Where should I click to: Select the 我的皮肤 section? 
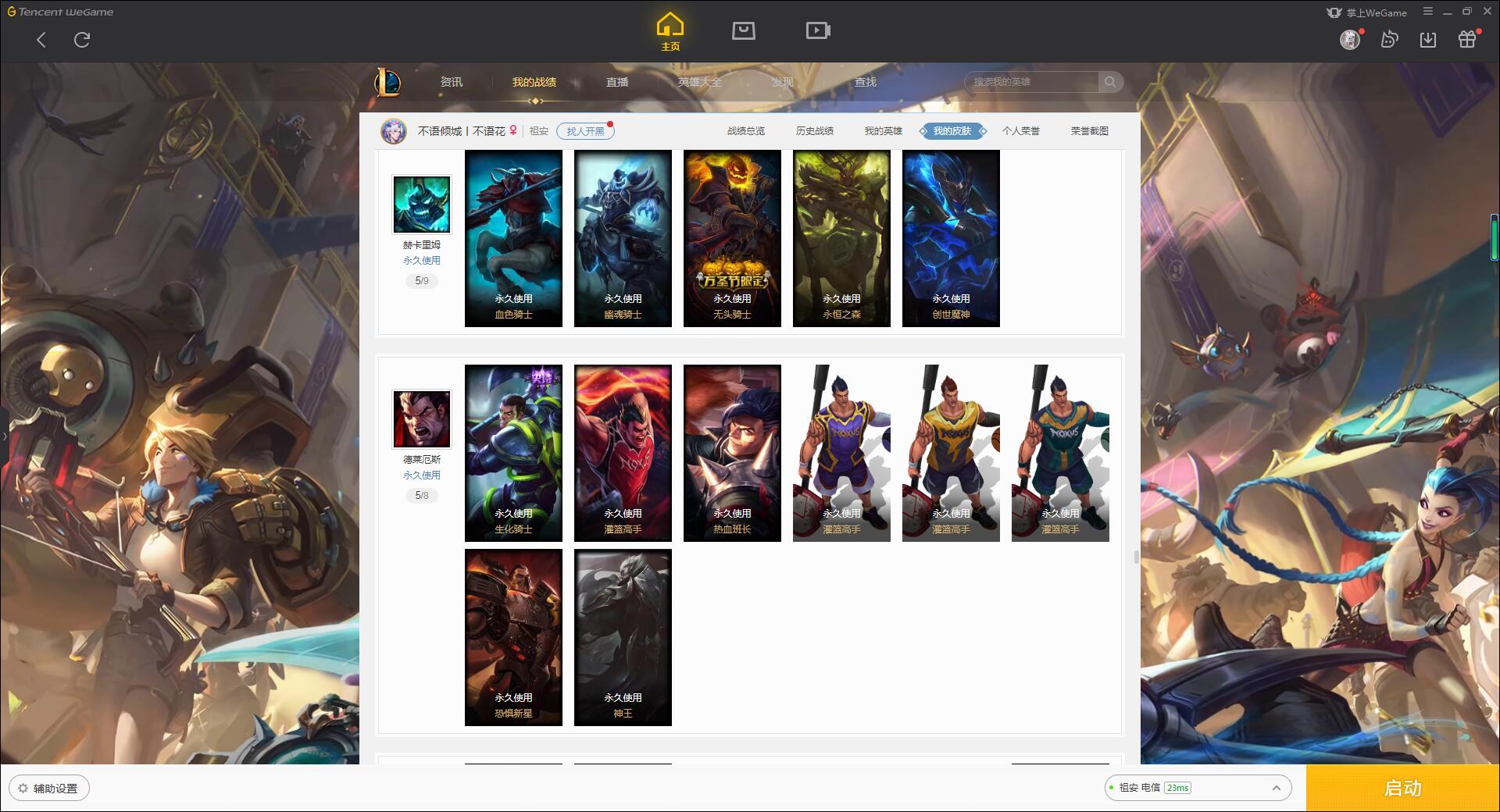pyautogui.click(x=952, y=131)
